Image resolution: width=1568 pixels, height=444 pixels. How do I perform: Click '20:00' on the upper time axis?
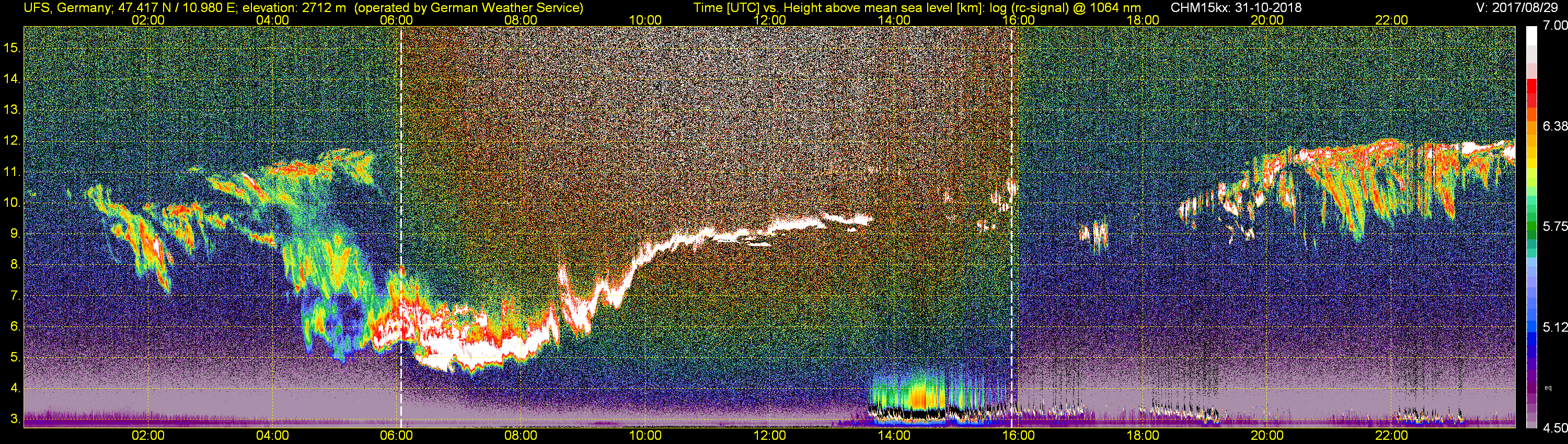tap(1267, 20)
